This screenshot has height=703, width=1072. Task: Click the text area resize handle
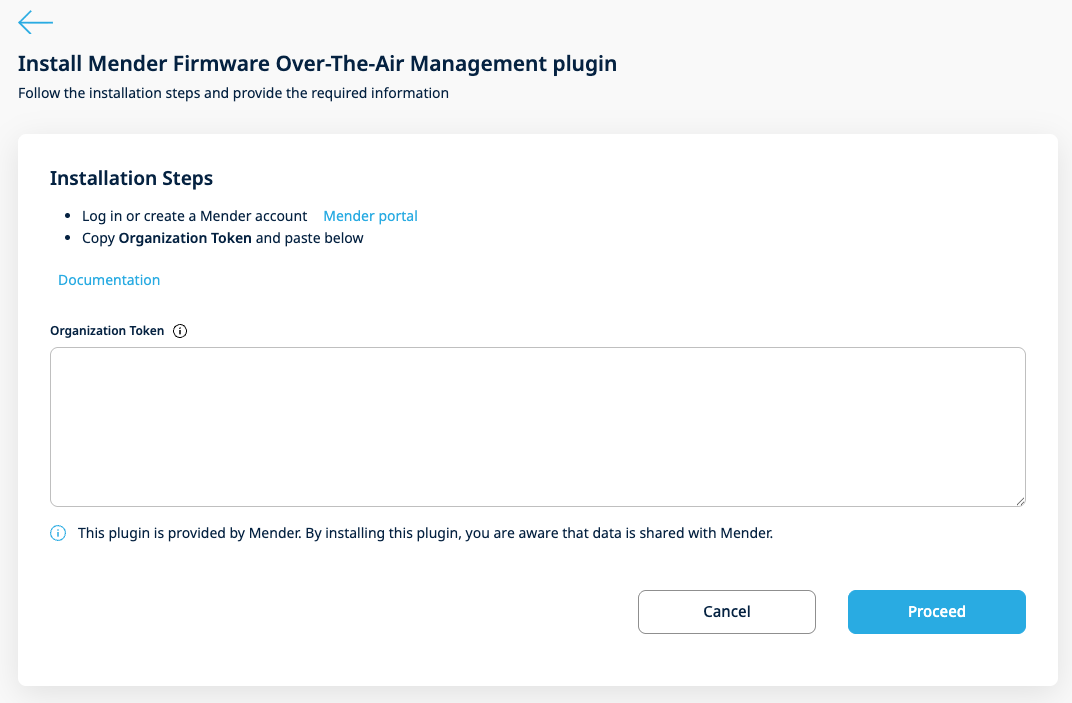tap(1019, 501)
